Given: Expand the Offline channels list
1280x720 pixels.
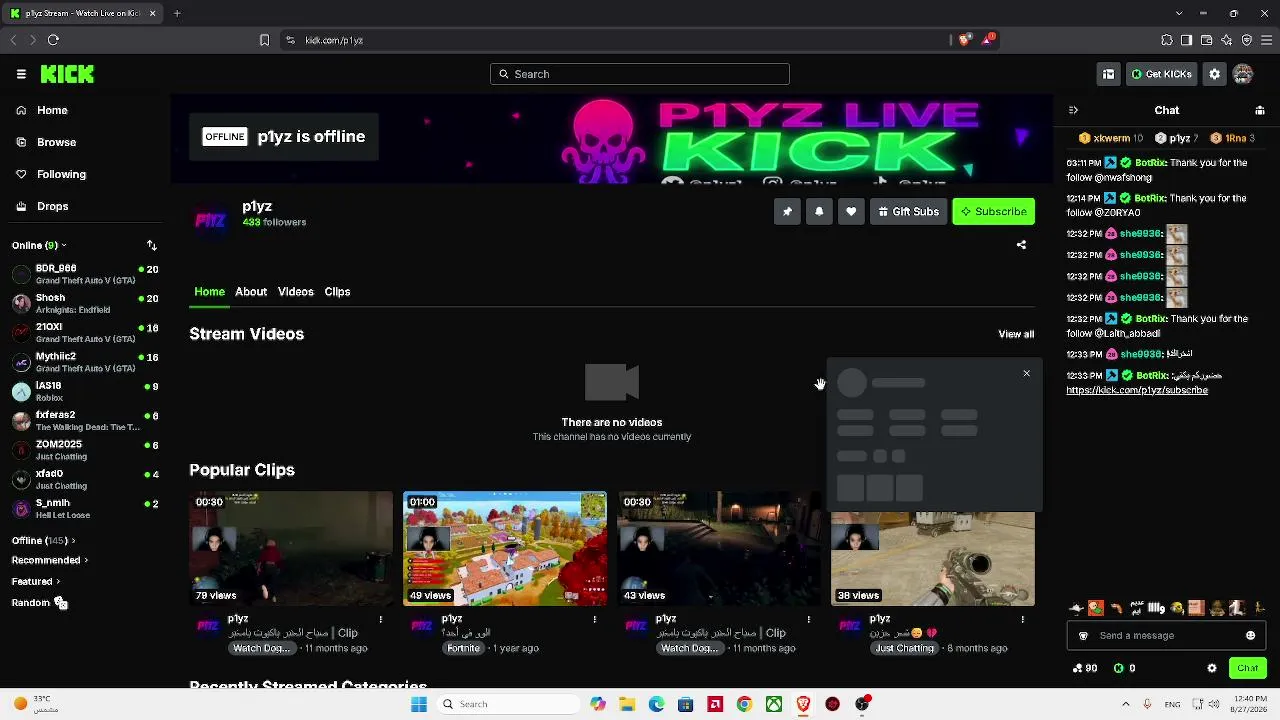Looking at the screenshot, I should coord(43,541).
